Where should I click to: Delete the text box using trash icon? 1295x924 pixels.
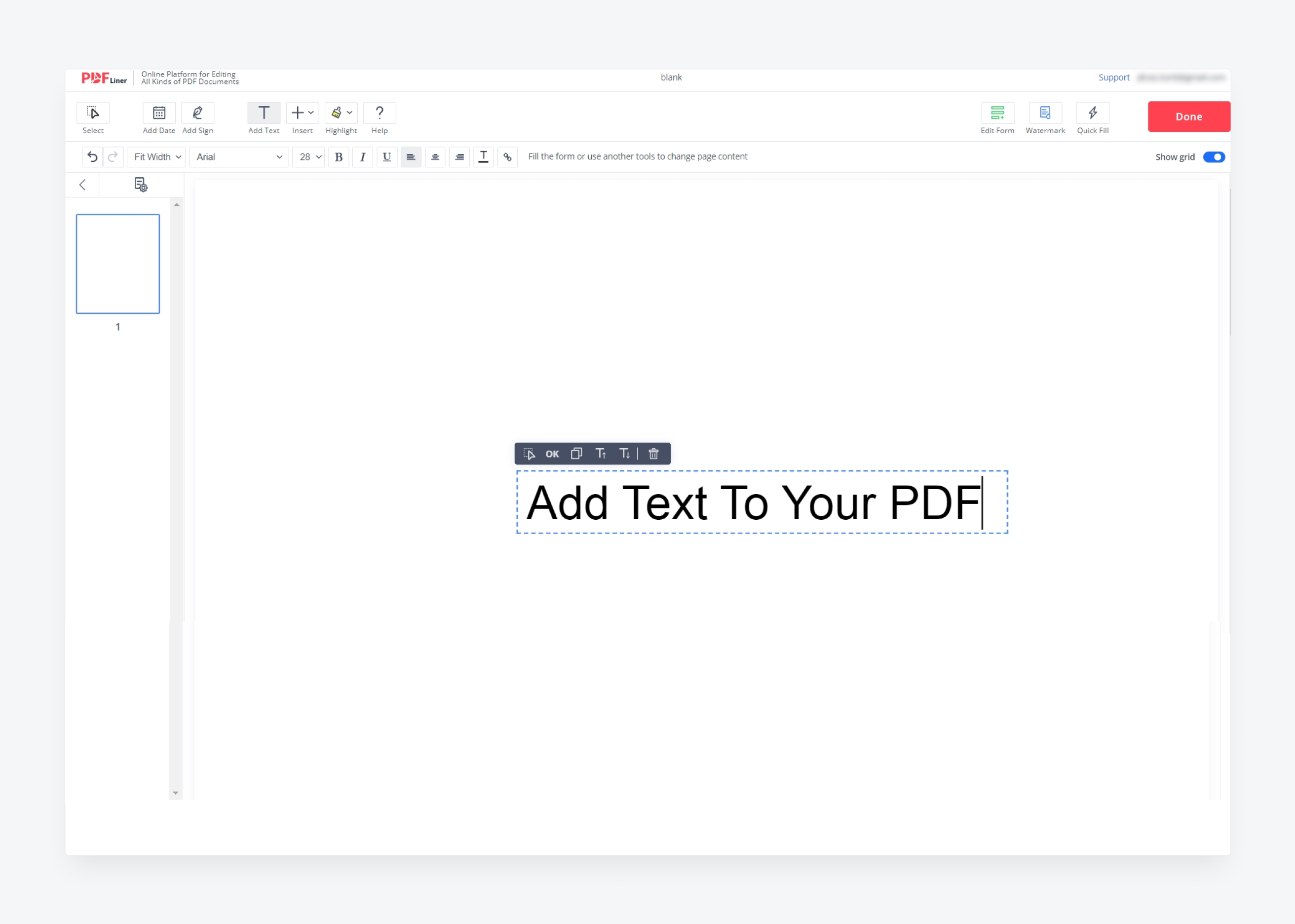(653, 454)
